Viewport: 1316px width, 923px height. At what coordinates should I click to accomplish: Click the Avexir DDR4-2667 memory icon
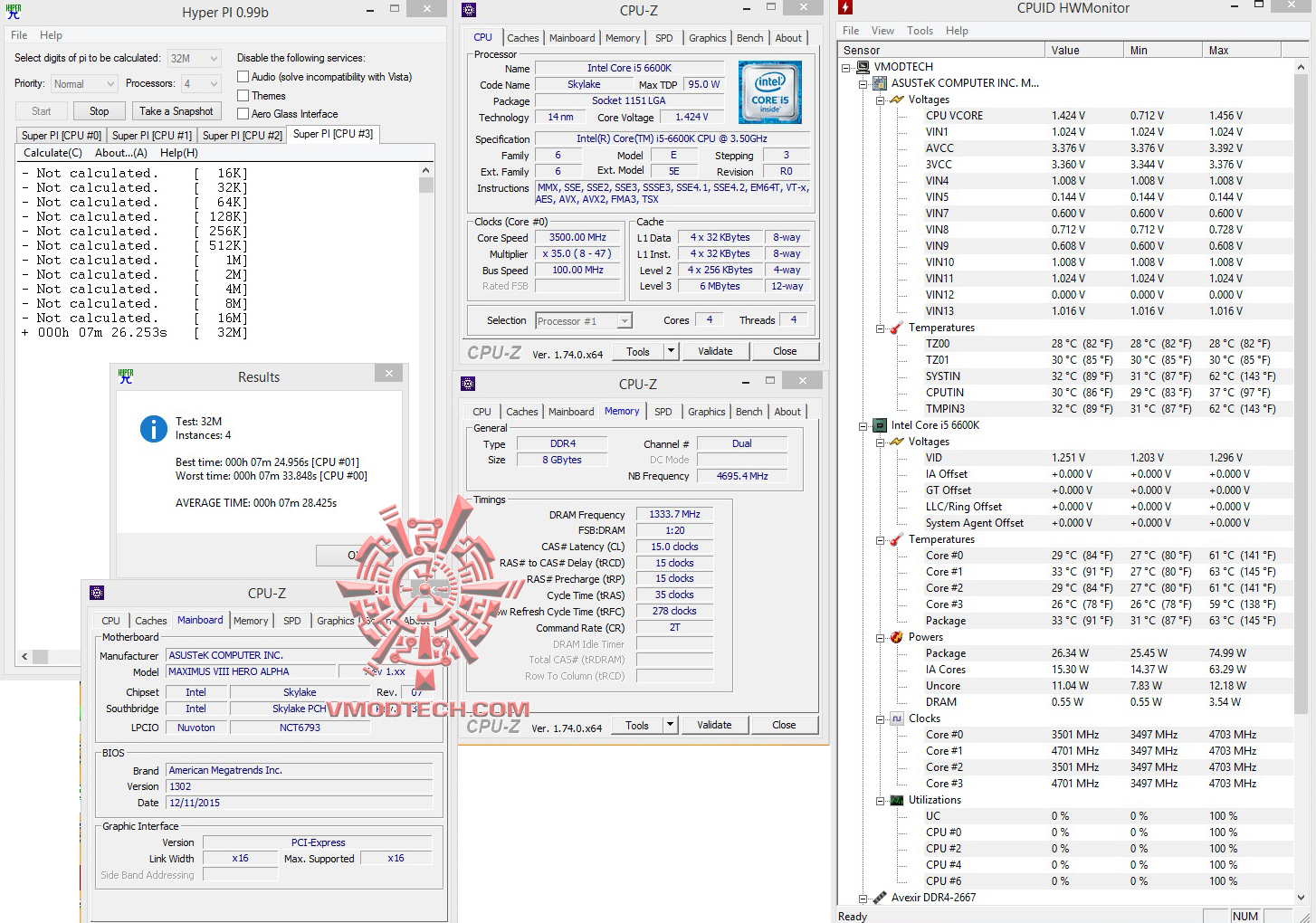click(879, 898)
